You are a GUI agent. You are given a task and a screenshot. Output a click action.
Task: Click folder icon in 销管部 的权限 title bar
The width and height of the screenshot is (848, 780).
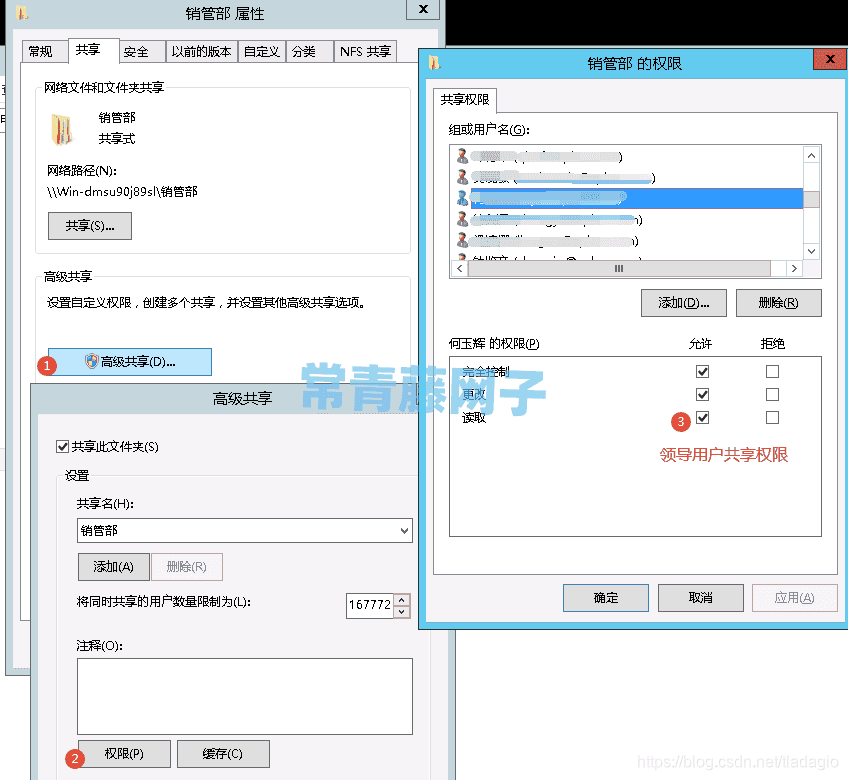click(434, 63)
